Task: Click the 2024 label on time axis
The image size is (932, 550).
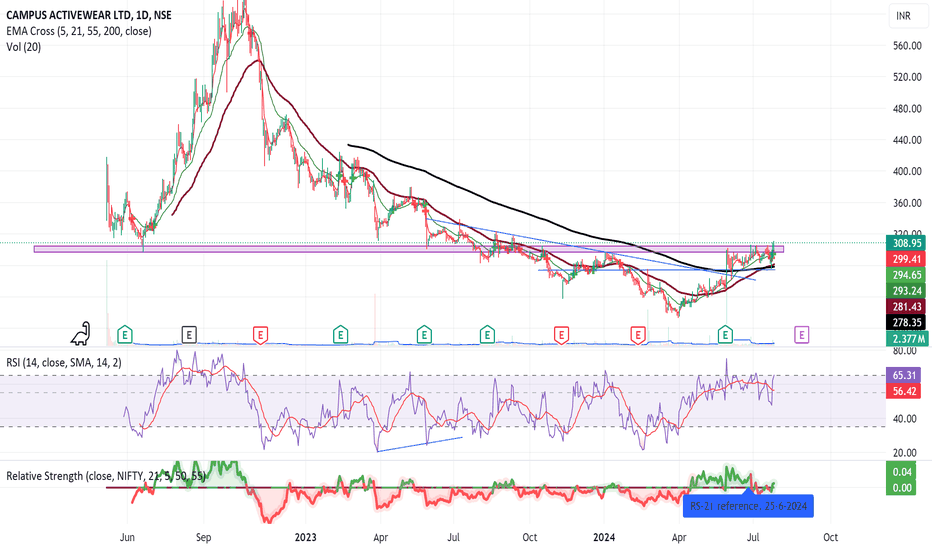Action: click(x=604, y=537)
